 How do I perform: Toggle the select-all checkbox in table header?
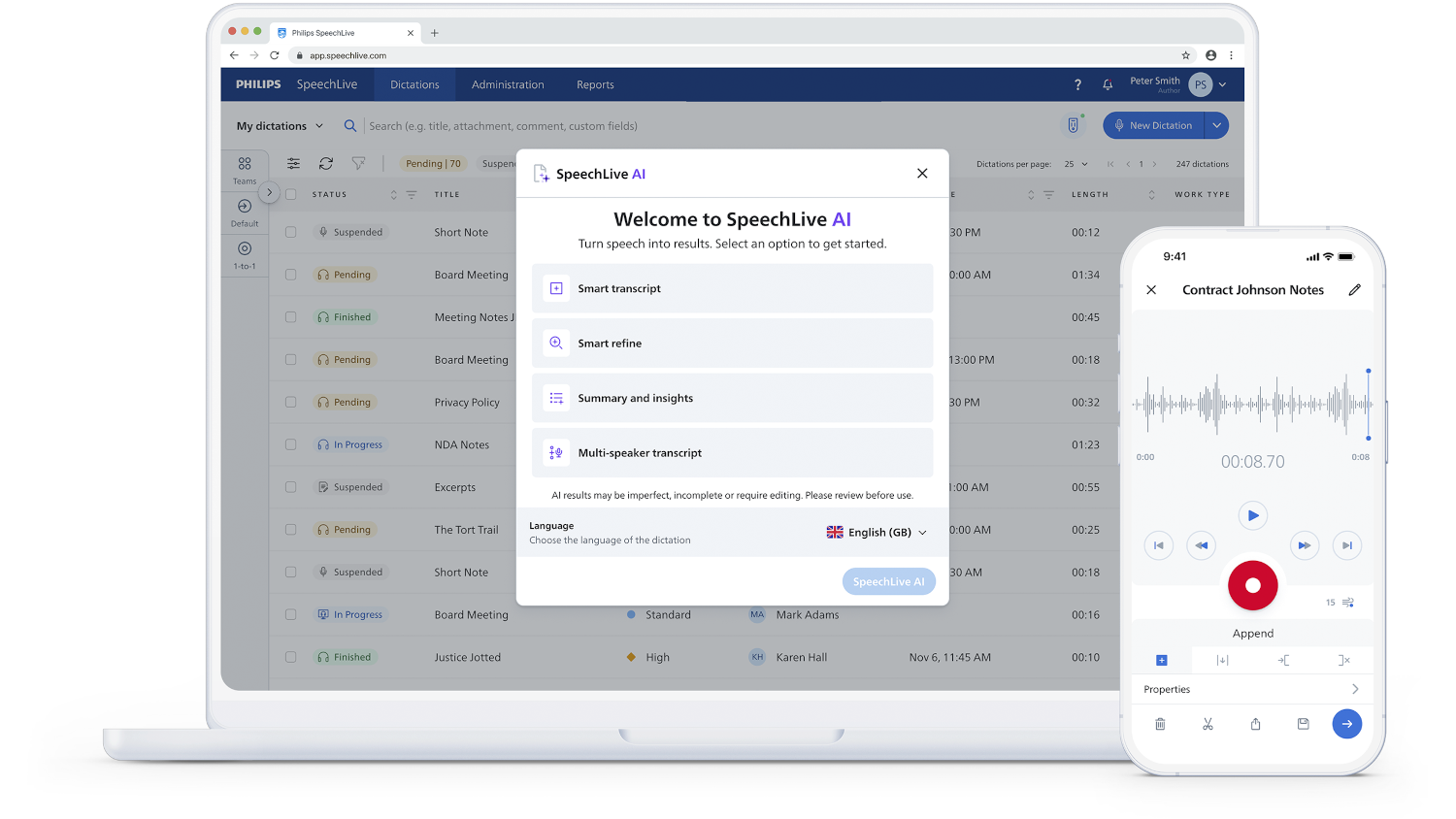pos(291,194)
